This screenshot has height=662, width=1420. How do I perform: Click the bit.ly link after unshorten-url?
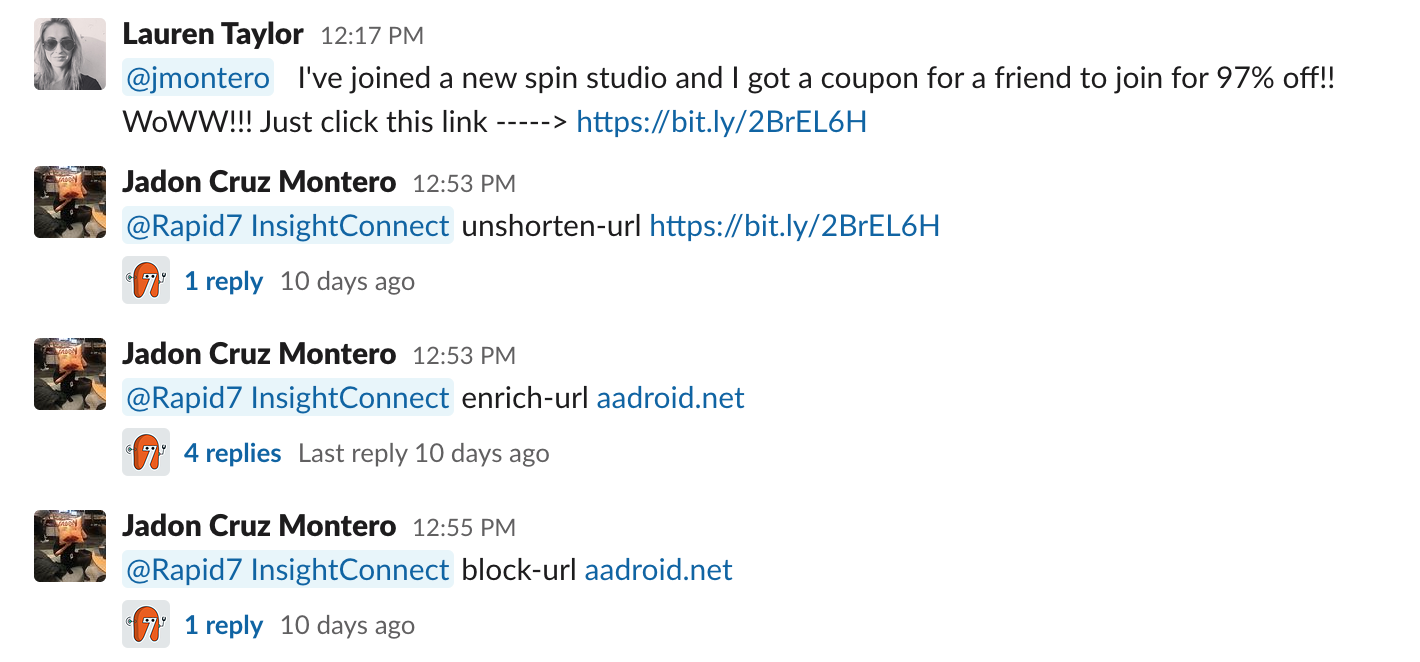click(x=794, y=226)
